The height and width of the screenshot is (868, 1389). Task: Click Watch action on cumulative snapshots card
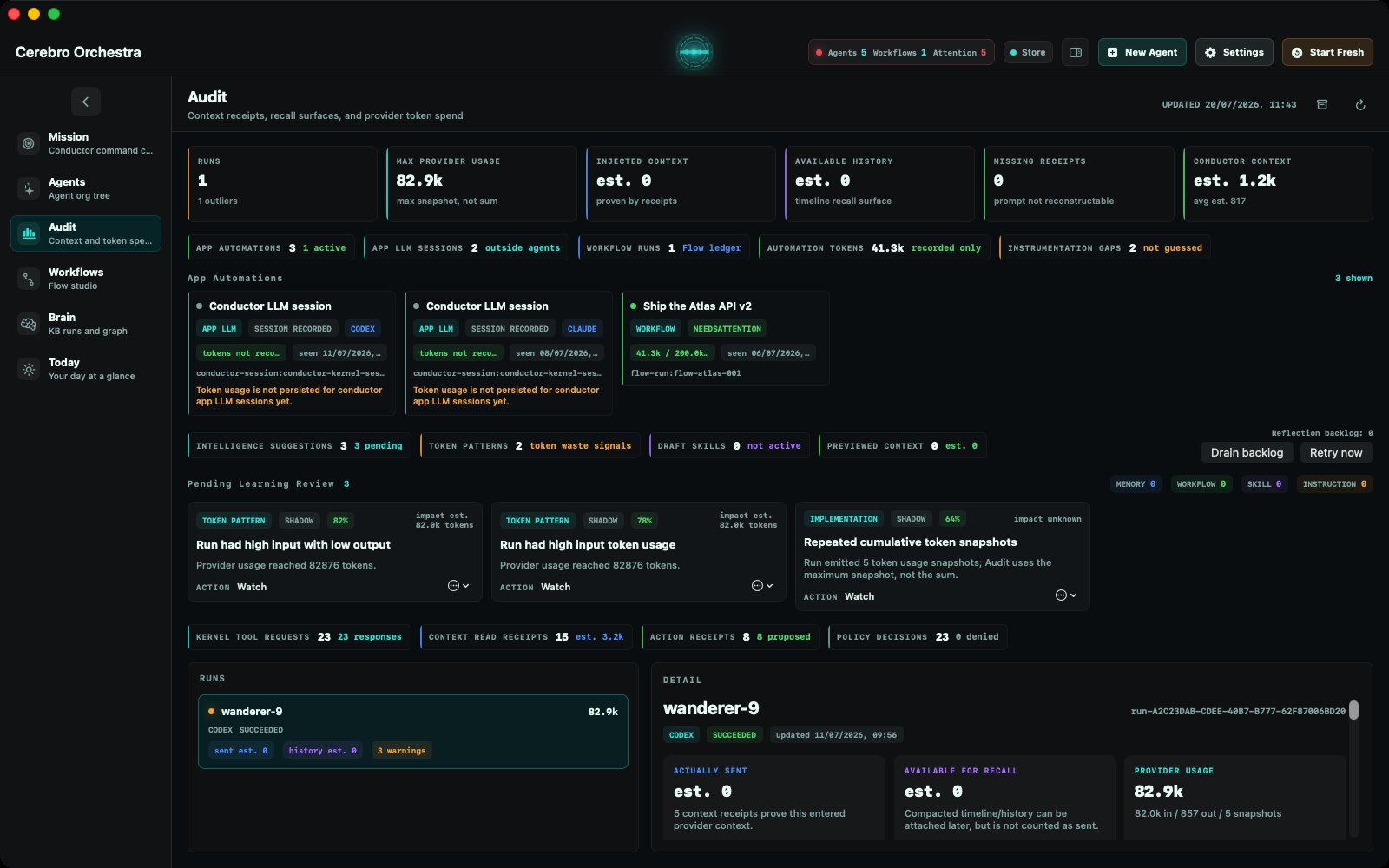coord(859,596)
